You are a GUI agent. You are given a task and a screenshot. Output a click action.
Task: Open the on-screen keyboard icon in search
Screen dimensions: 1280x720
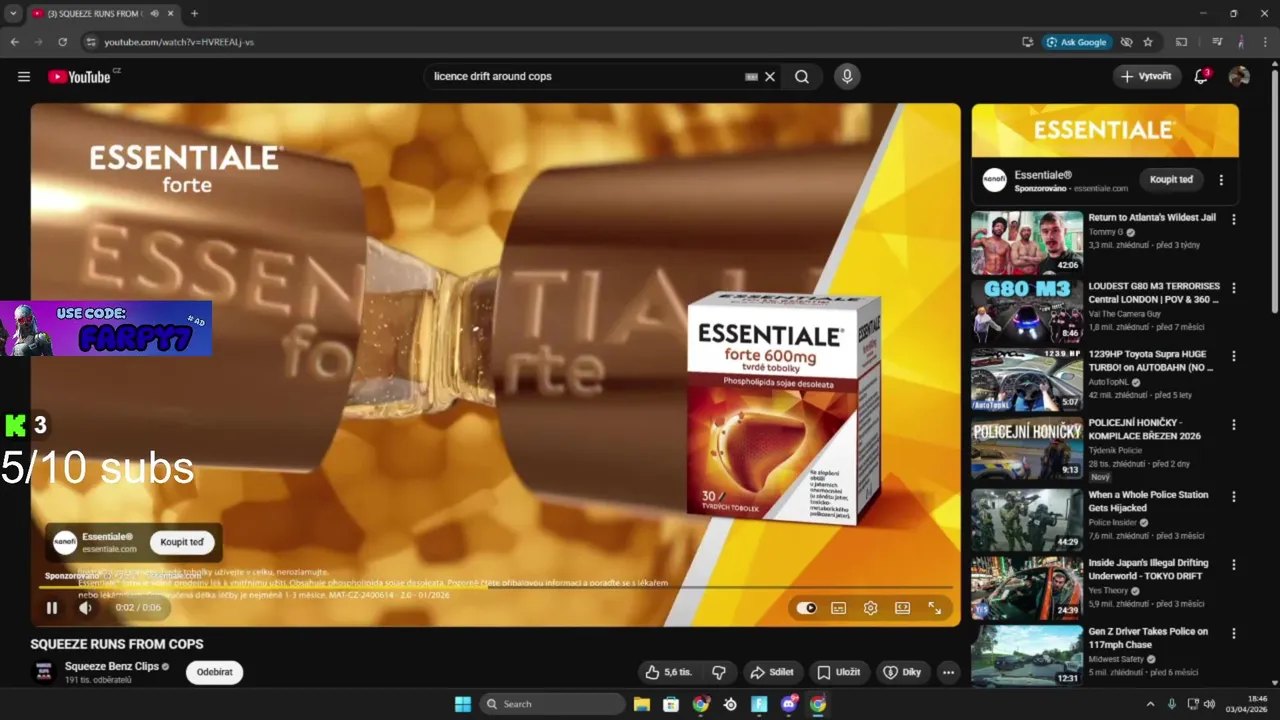[752, 77]
